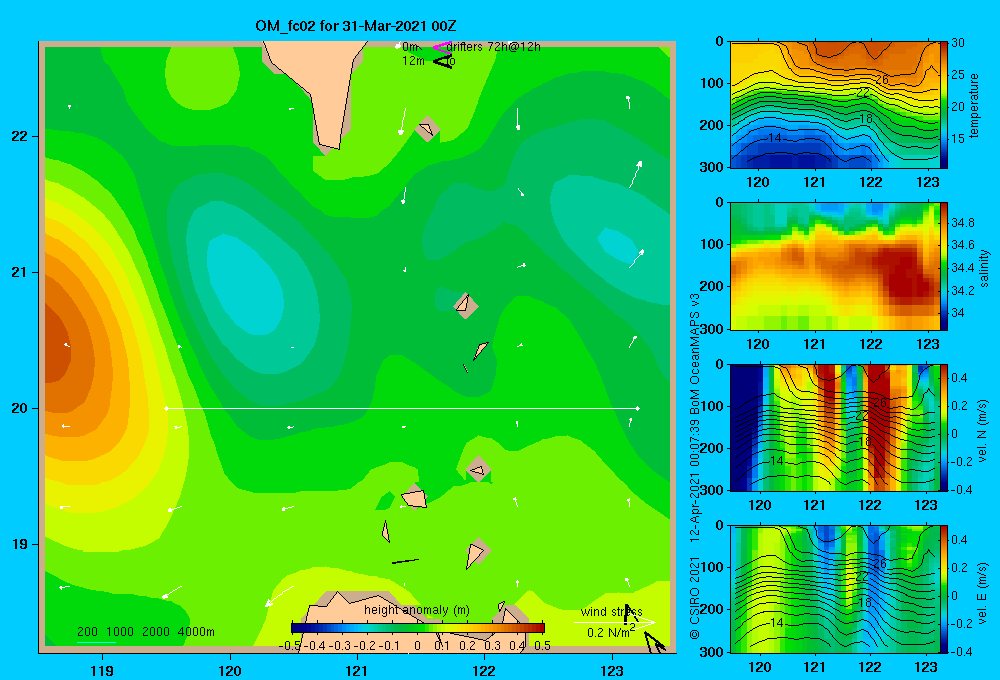The width and height of the screenshot is (1000, 680).
Task: Click the vel. E (m/s) color bar
Action: click(x=944, y=589)
